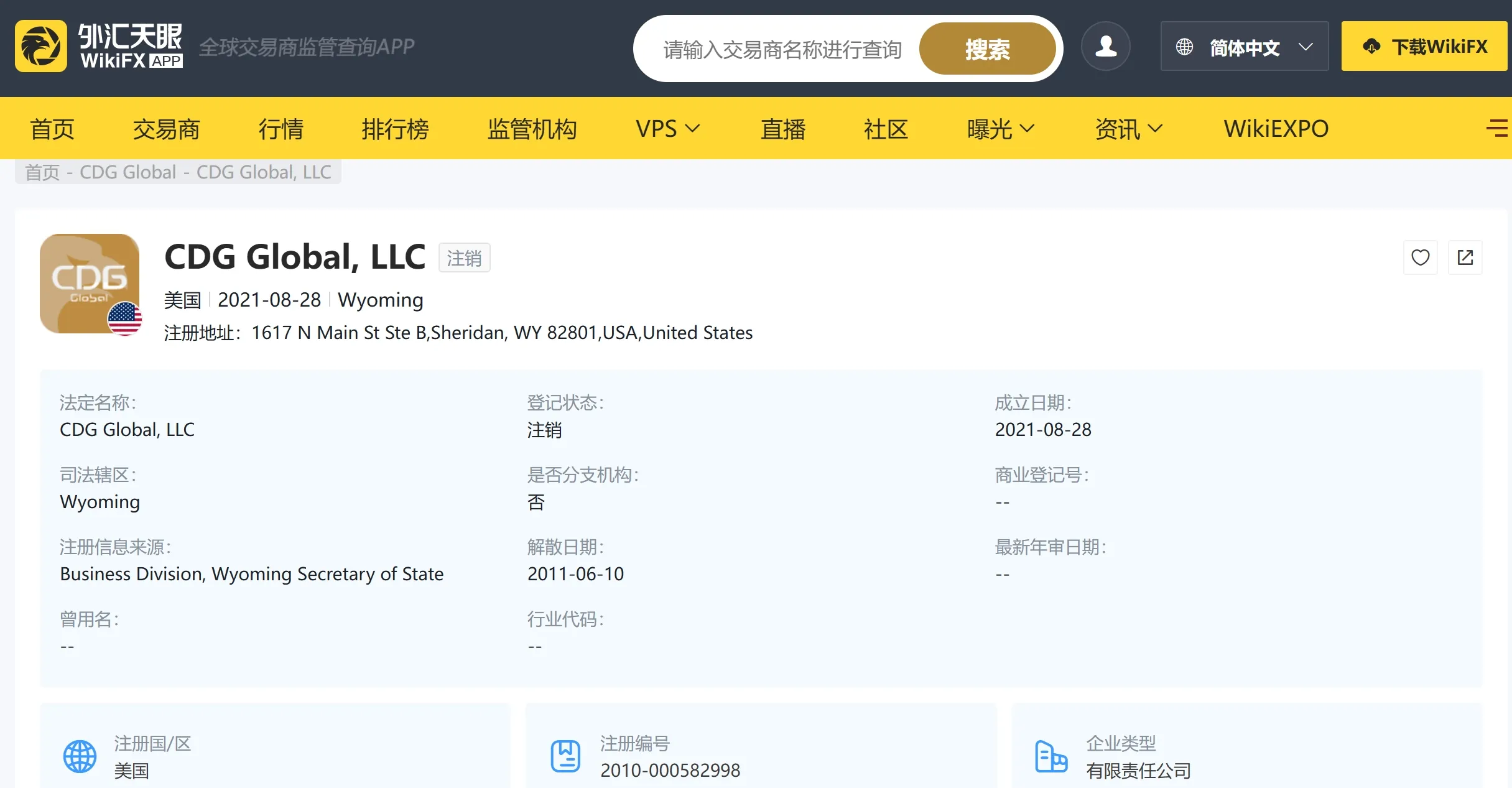
Task: Click the 企业类型 value 有限责任公司
Action: click(1138, 771)
